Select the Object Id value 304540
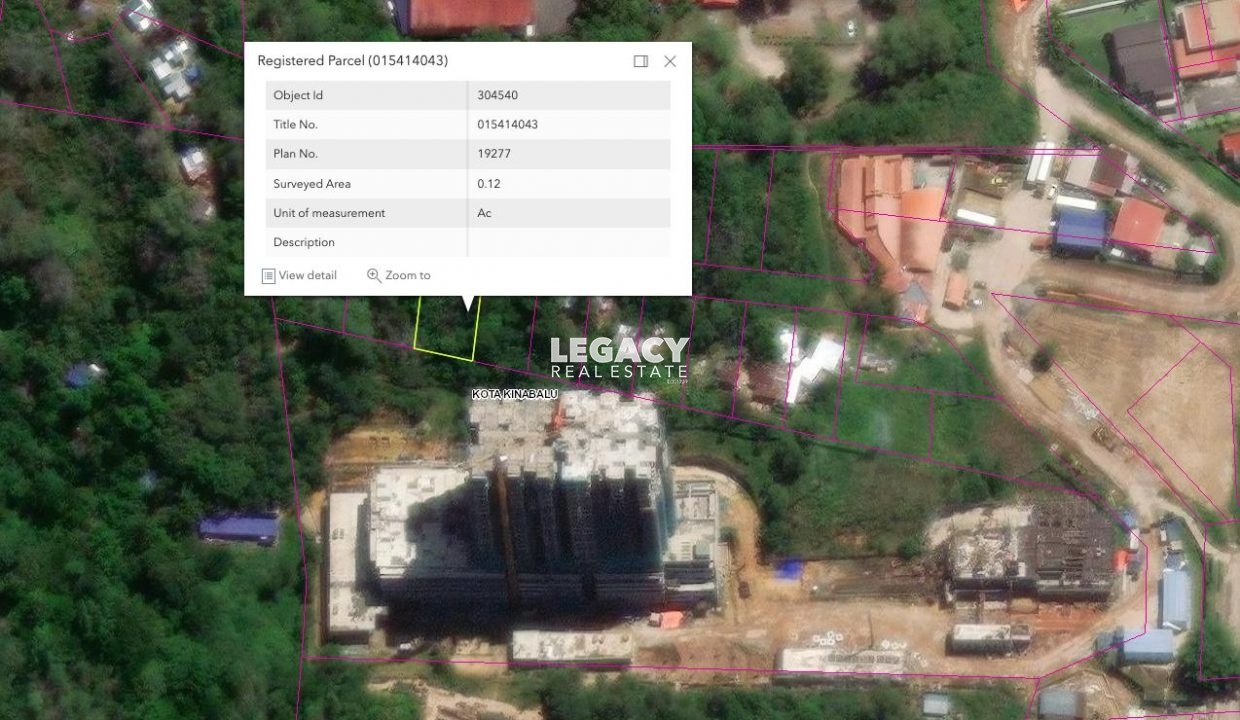Image resolution: width=1240 pixels, height=720 pixels. point(498,95)
